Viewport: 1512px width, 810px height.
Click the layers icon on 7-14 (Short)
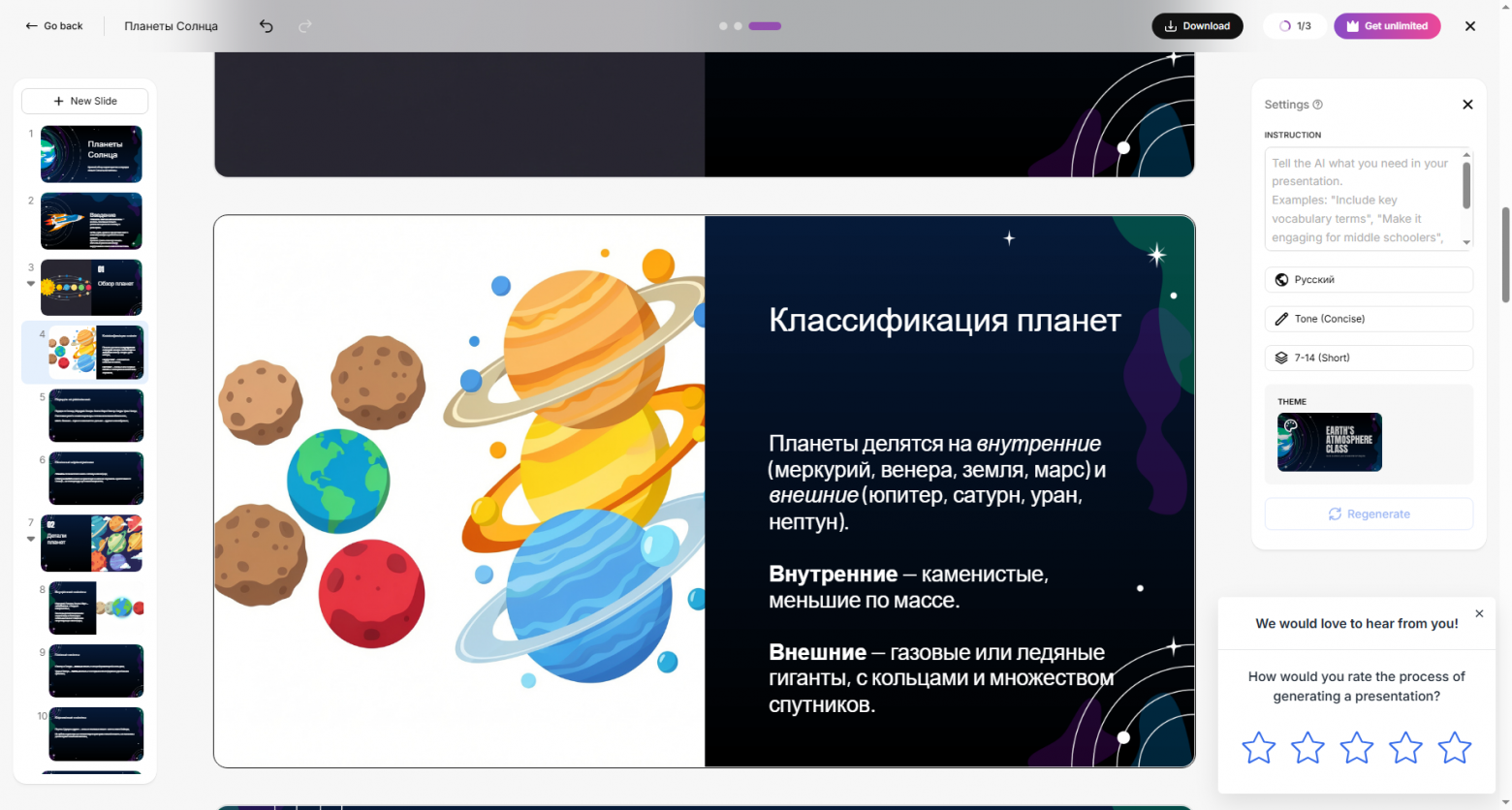(1281, 358)
